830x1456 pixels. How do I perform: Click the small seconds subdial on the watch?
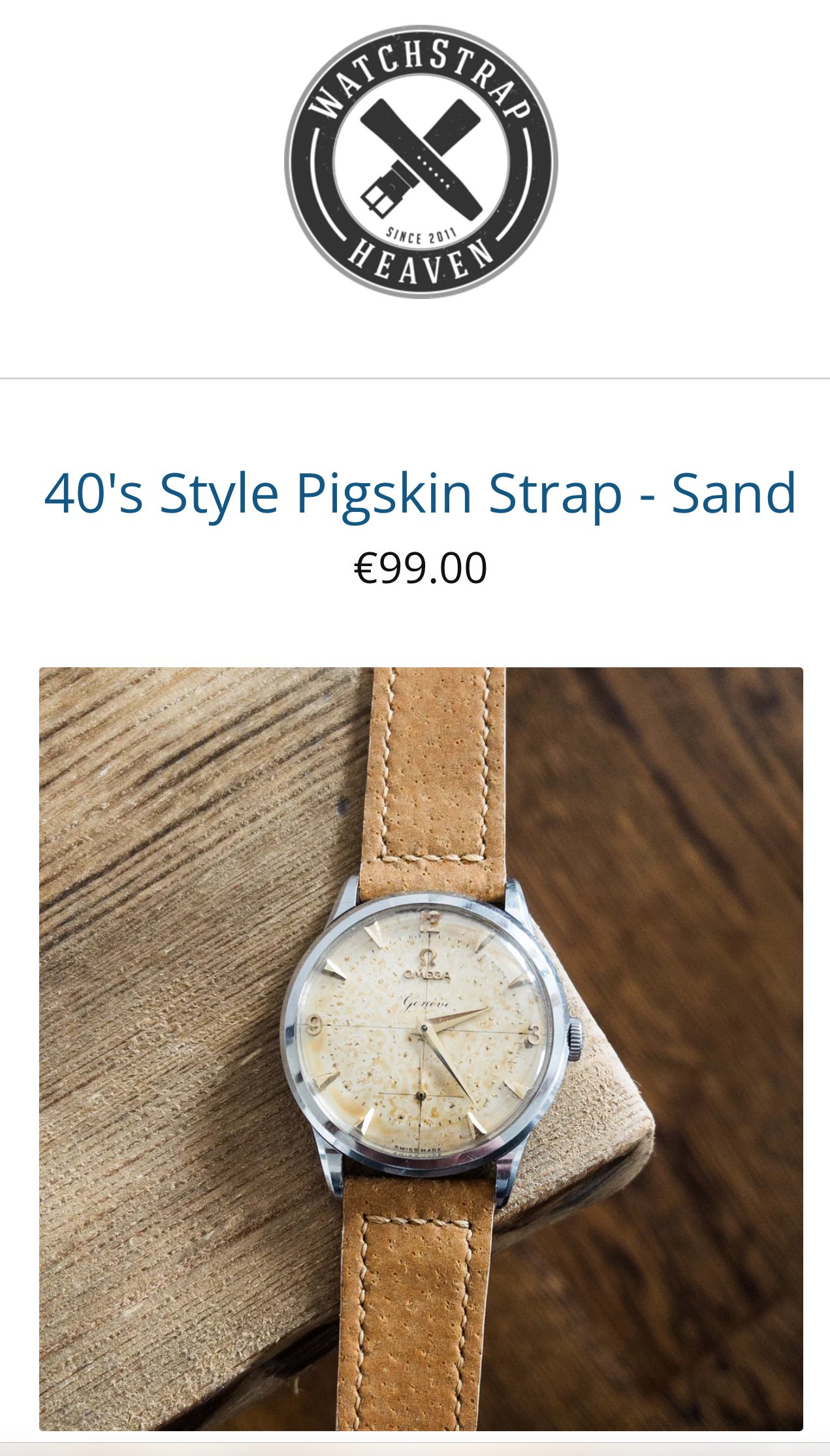(420, 1094)
